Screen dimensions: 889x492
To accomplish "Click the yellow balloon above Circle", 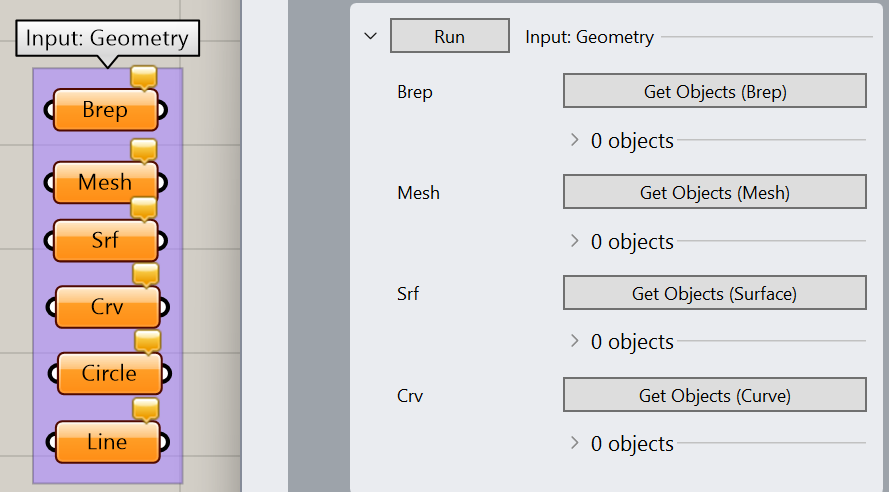I will click(x=148, y=342).
